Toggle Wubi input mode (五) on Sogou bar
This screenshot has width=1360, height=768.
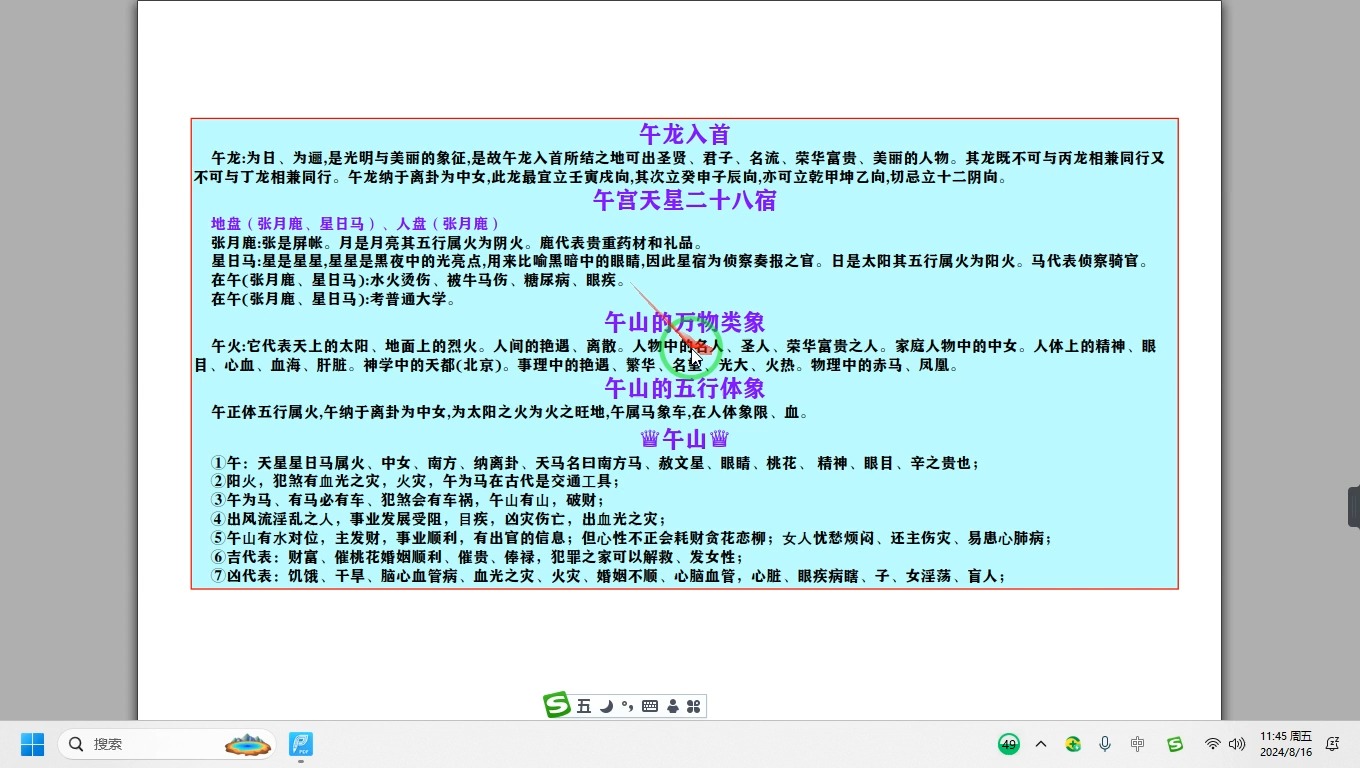584,706
